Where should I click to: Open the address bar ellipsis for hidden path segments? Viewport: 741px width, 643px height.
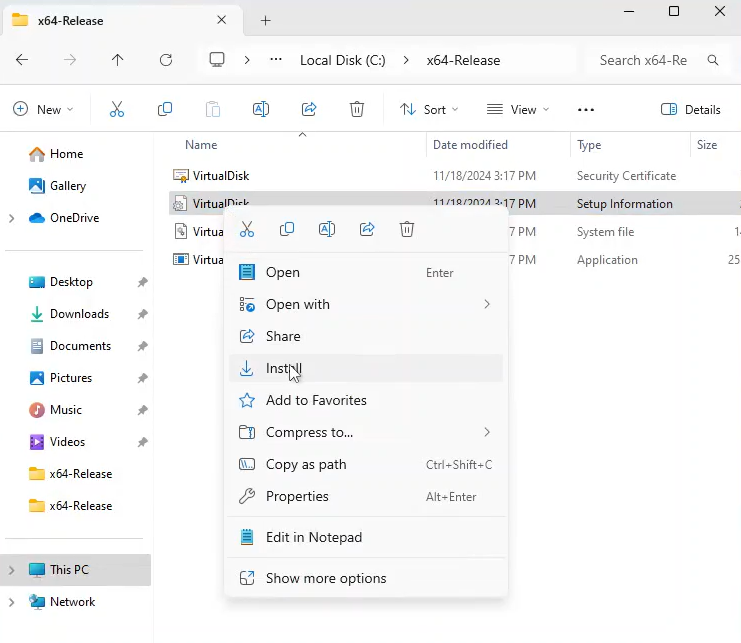tap(276, 60)
